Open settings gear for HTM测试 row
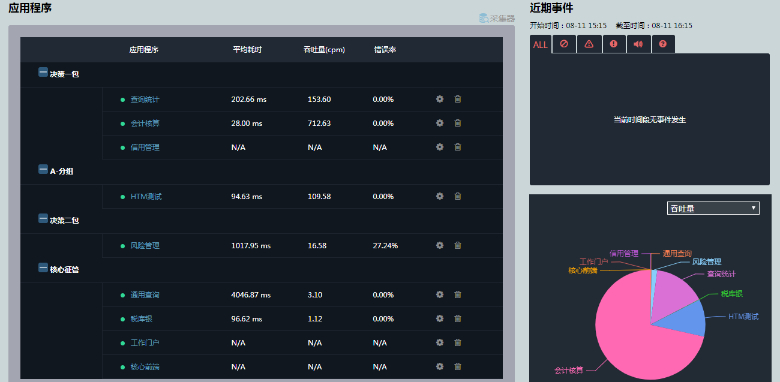780x382 pixels. (x=440, y=196)
